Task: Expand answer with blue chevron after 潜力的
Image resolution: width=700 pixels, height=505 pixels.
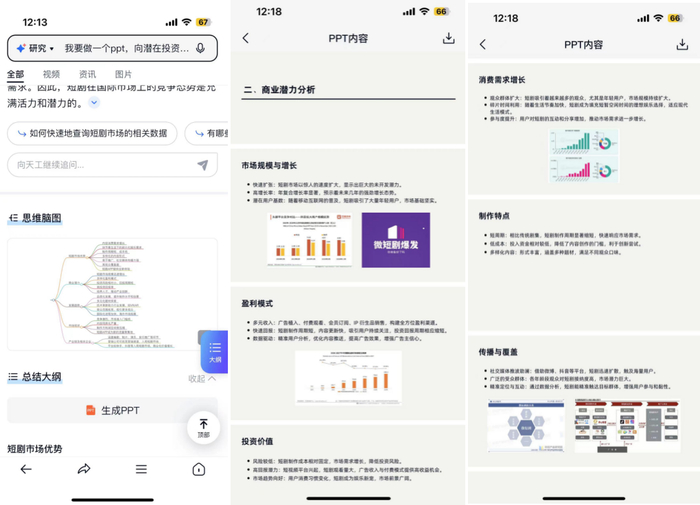Action: 94,103
